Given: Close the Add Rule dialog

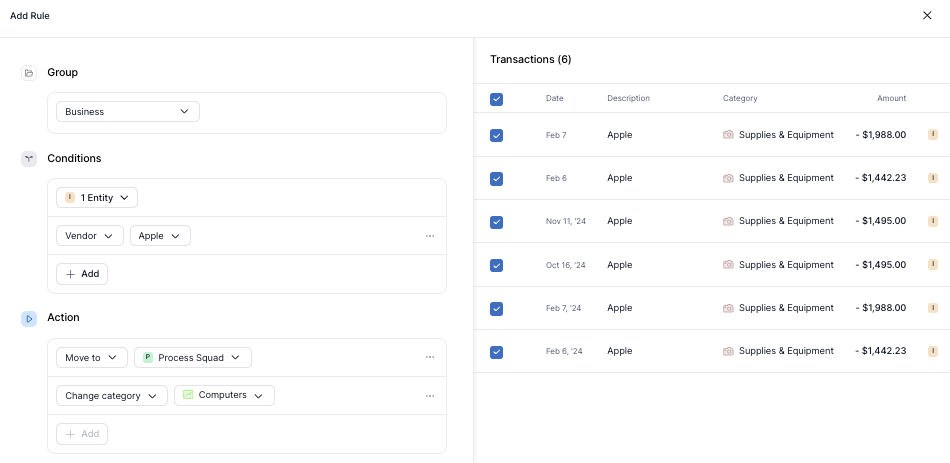Looking at the screenshot, I should click(926, 16).
